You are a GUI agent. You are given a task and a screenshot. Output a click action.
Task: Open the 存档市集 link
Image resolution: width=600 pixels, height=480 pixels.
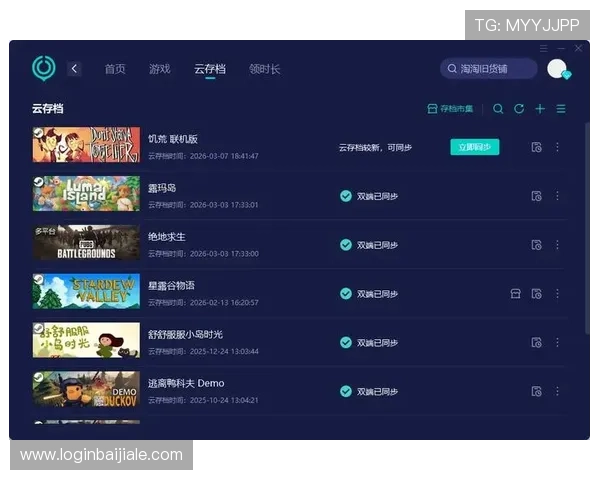(450, 109)
